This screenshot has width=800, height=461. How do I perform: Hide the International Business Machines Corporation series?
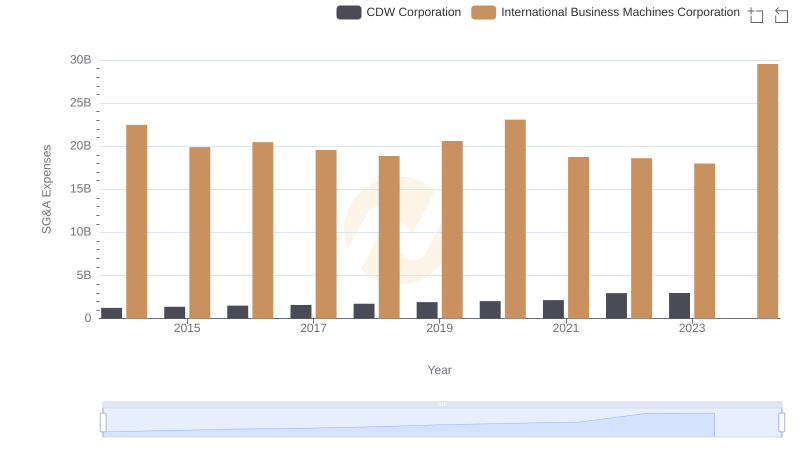(x=620, y=12)
